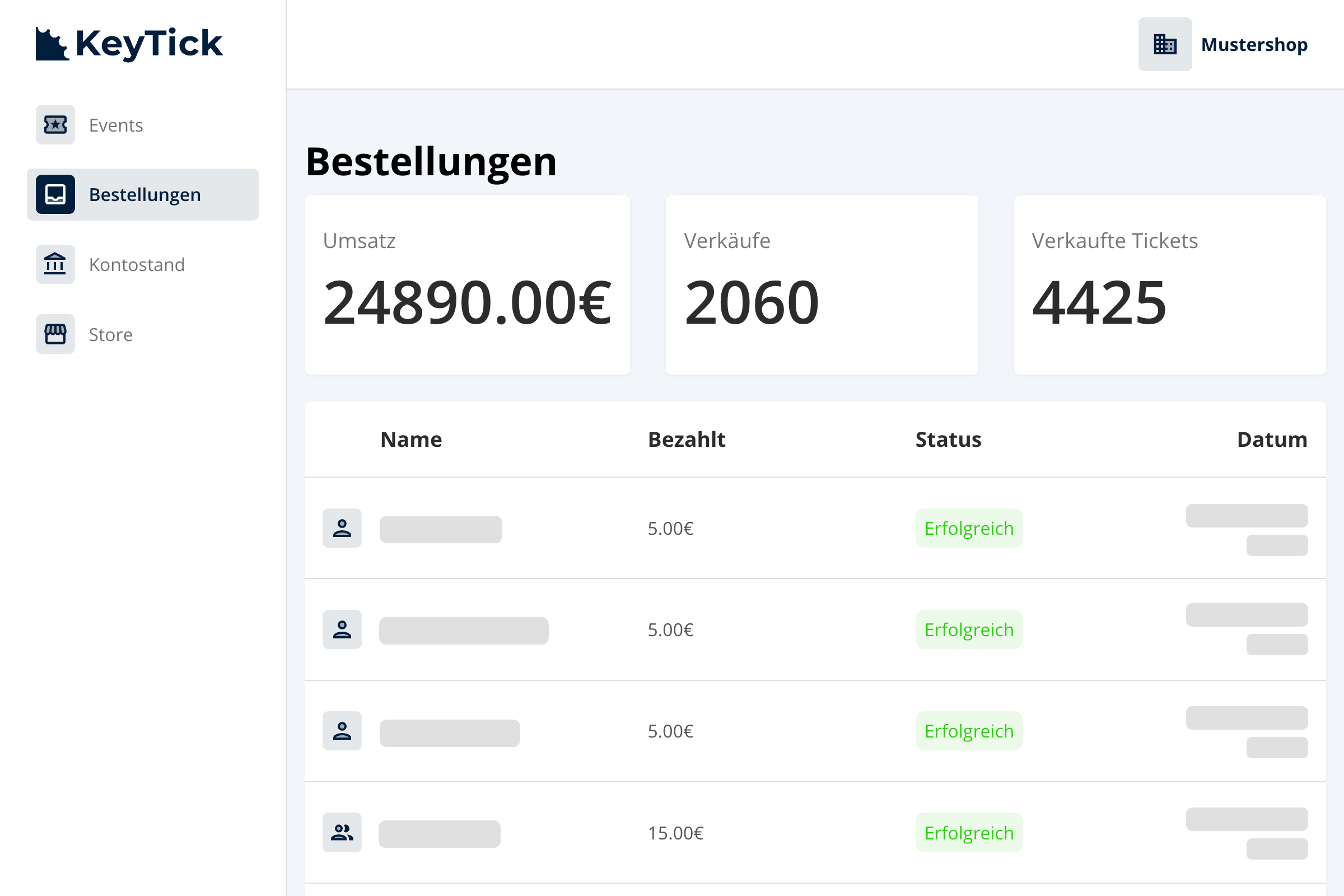Screen dimensions: 1344x896
Task: Click Erfolgreich badge on 15.00€ order
Action: [969, 833]
